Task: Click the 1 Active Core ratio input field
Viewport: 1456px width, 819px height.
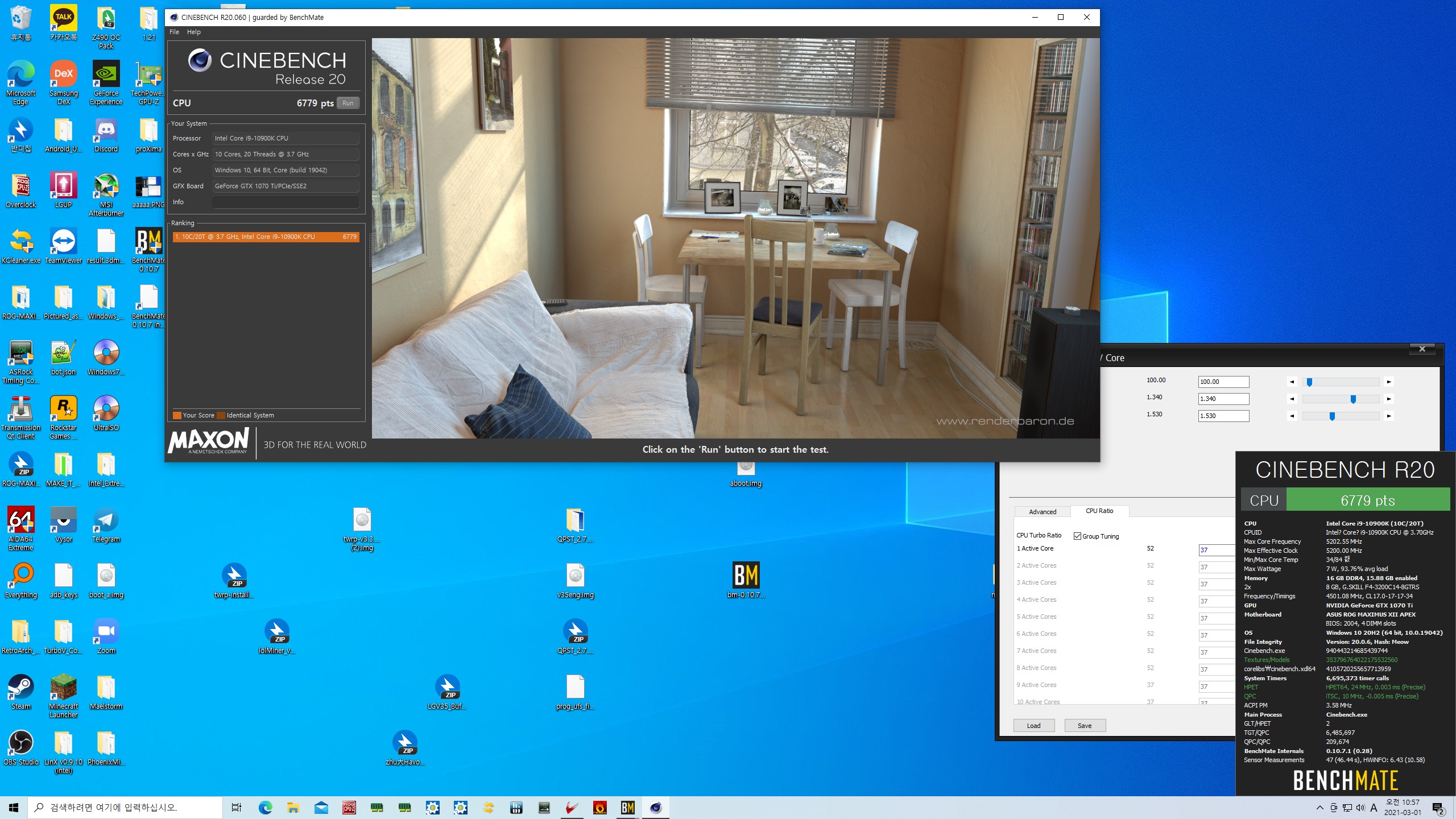Action: (x=1217, y=550)
